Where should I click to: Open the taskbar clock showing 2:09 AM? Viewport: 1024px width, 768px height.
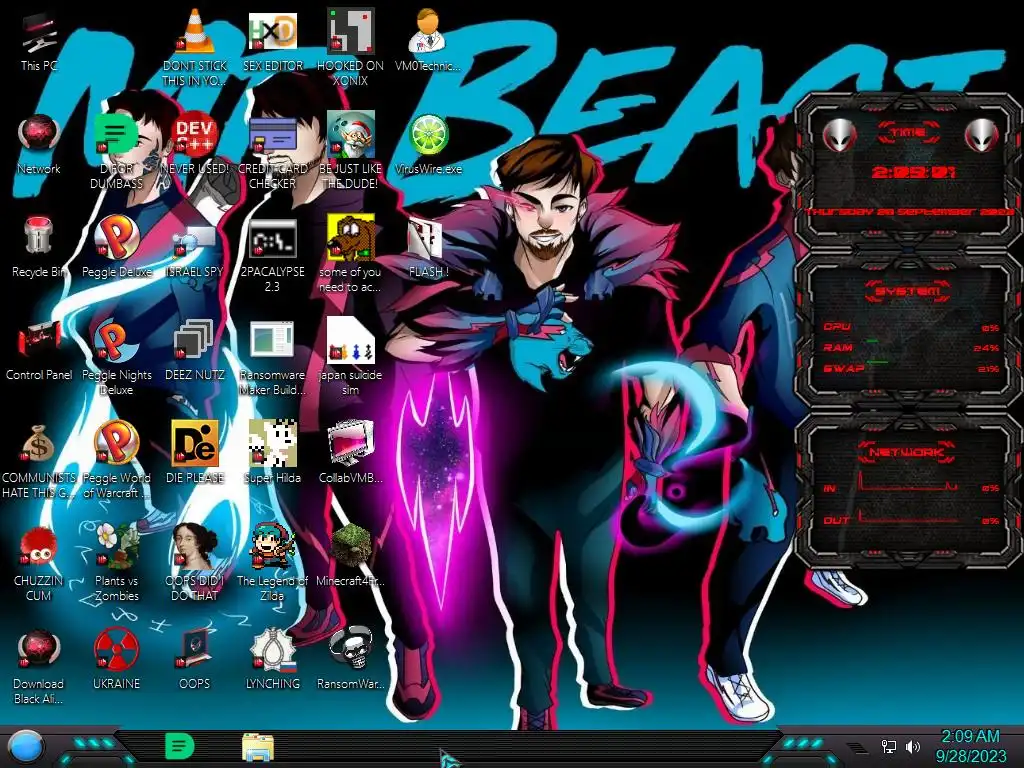pyautogui.click(x=970, y=746)
